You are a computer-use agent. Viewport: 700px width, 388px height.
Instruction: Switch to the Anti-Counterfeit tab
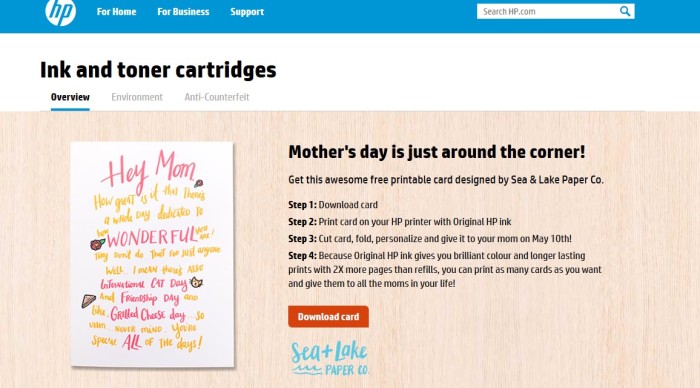pyautogui.click(x=217, y=97)
